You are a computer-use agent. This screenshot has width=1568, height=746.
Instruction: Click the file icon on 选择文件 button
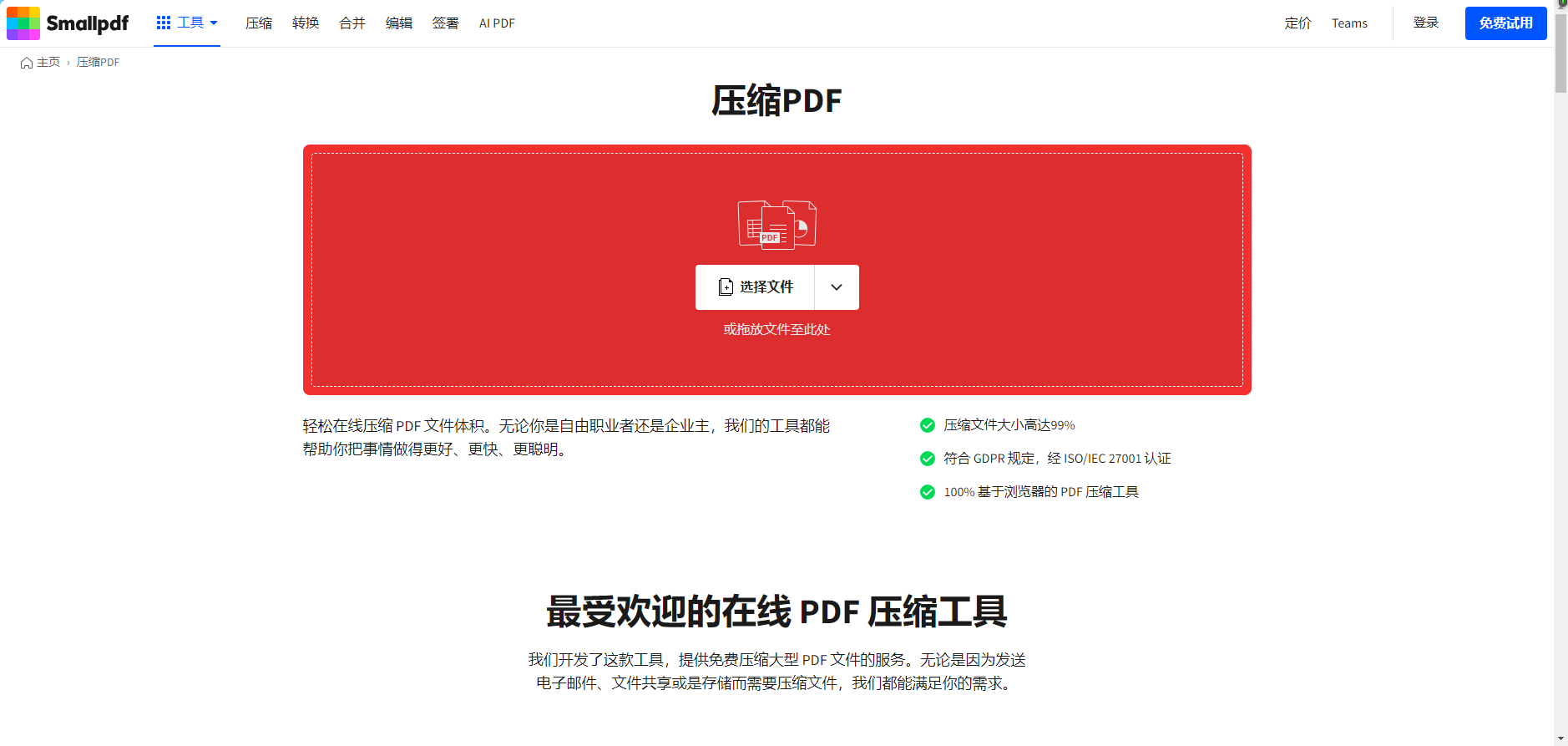pos(726,287)
